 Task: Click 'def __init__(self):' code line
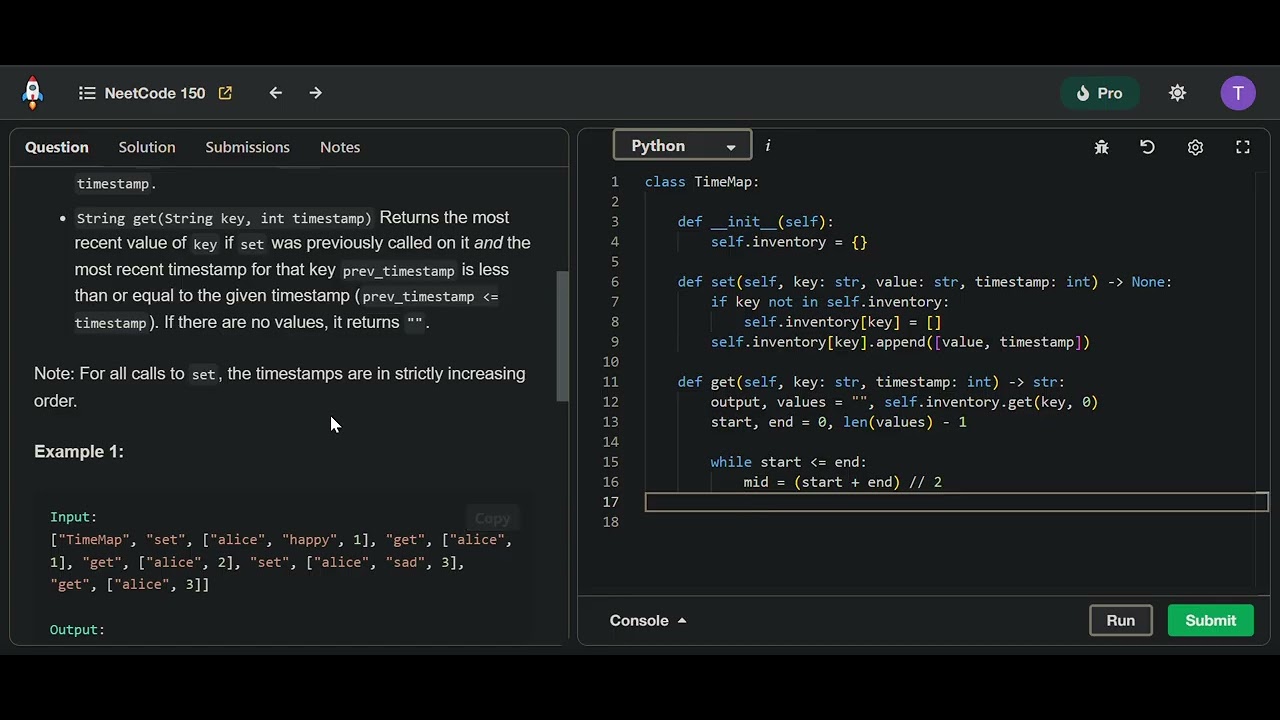[x=756, y=222]
